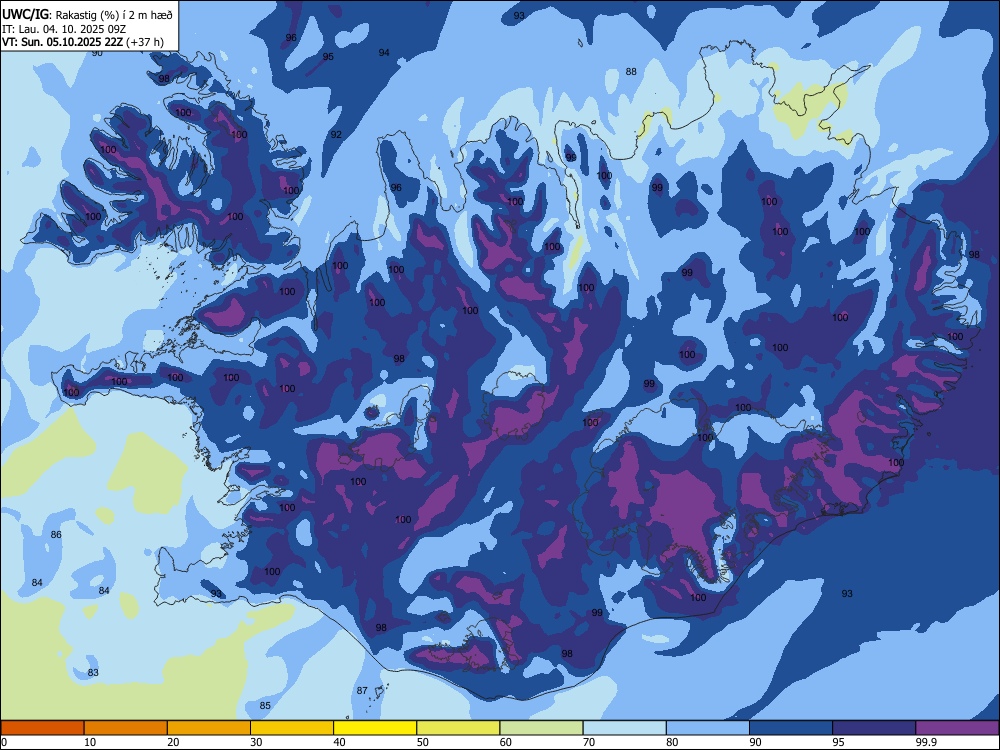Screen dimensions: 1000x750
Task: Select the legend tick label '30'
Action: tap(256, 742)
